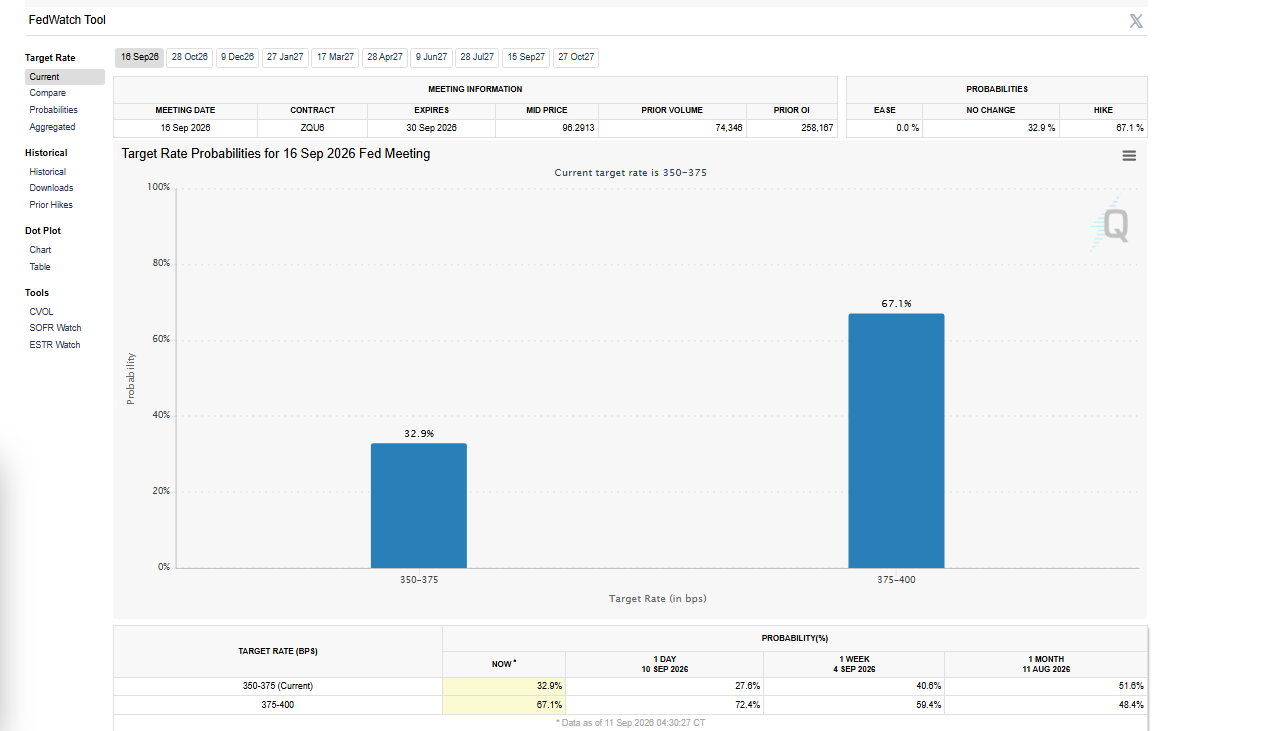Click the 1 WEEK 4 SEP 2026 header
Image resolution: width=1278 pixels, height=731 pixels.
[x=854, y=664]
